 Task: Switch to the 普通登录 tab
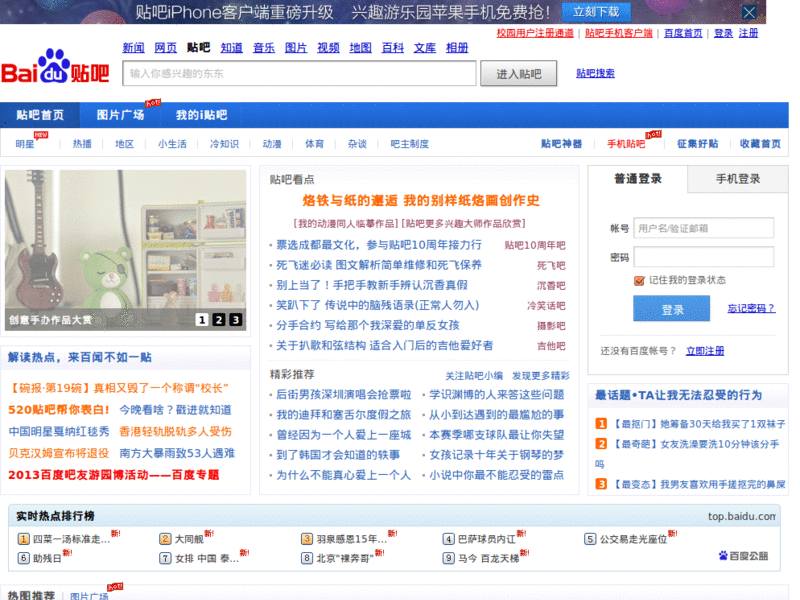point(638,179)
